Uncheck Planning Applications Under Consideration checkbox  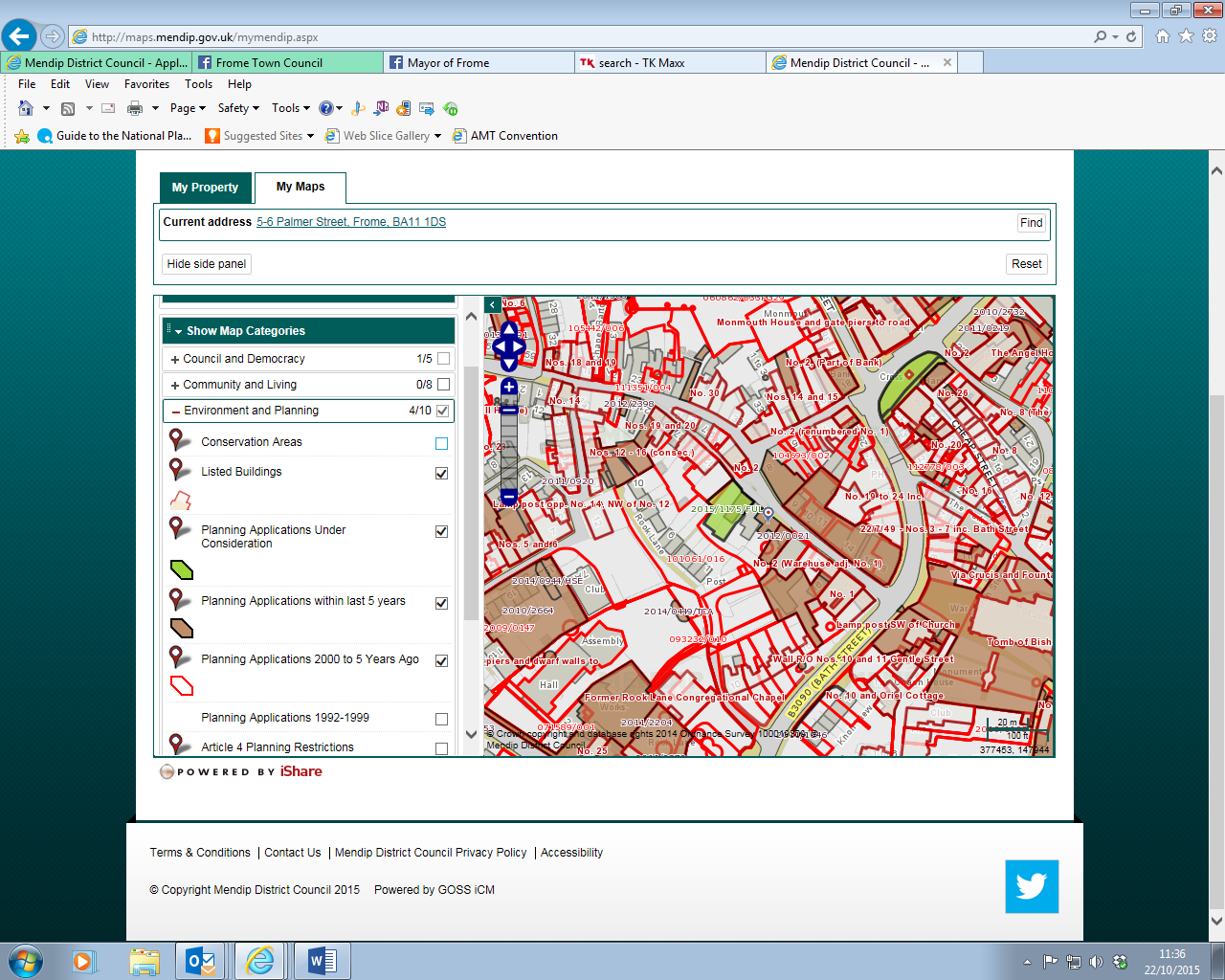coord(441,531)
